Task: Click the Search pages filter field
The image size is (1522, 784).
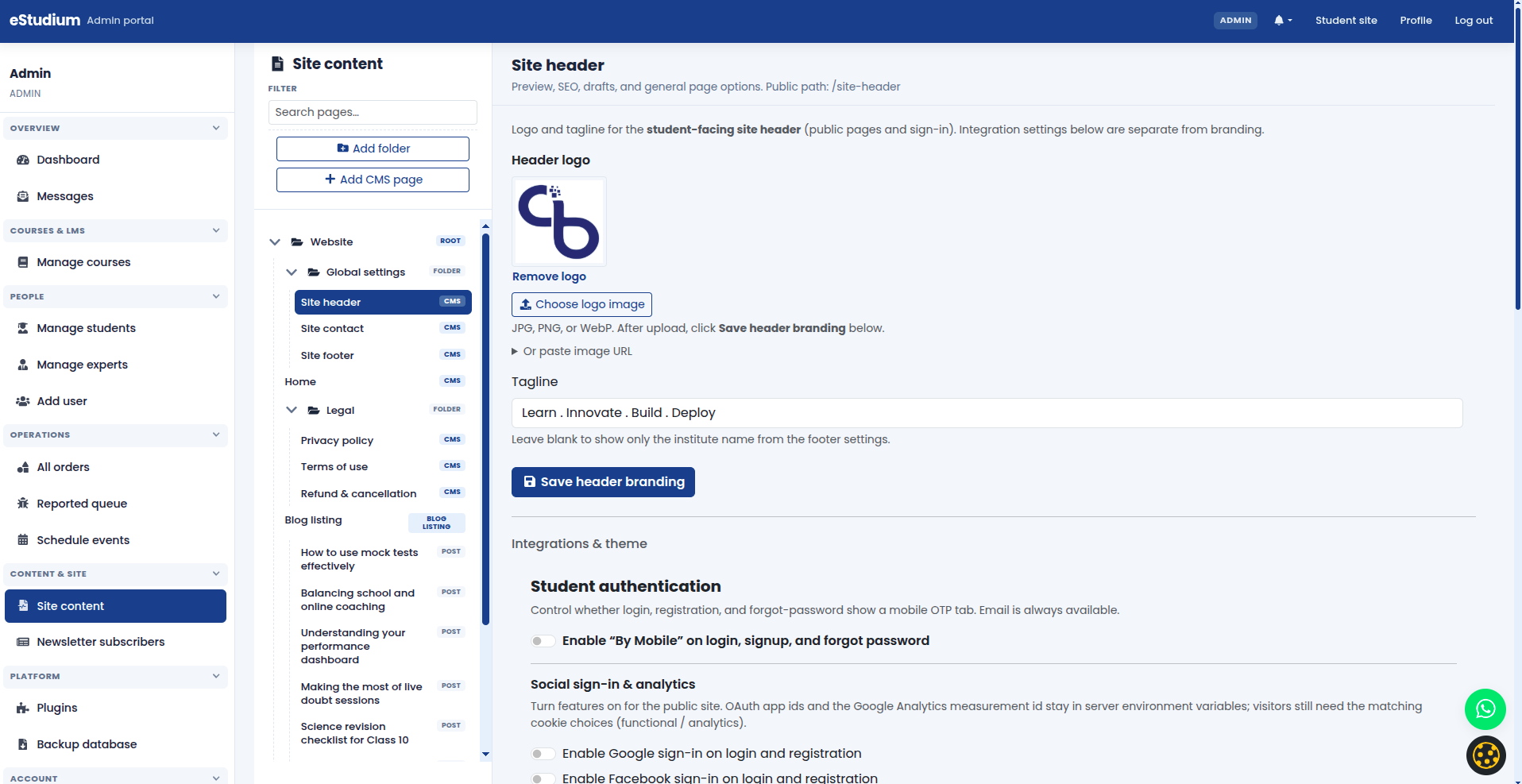Action: click(x=373, y=112)
